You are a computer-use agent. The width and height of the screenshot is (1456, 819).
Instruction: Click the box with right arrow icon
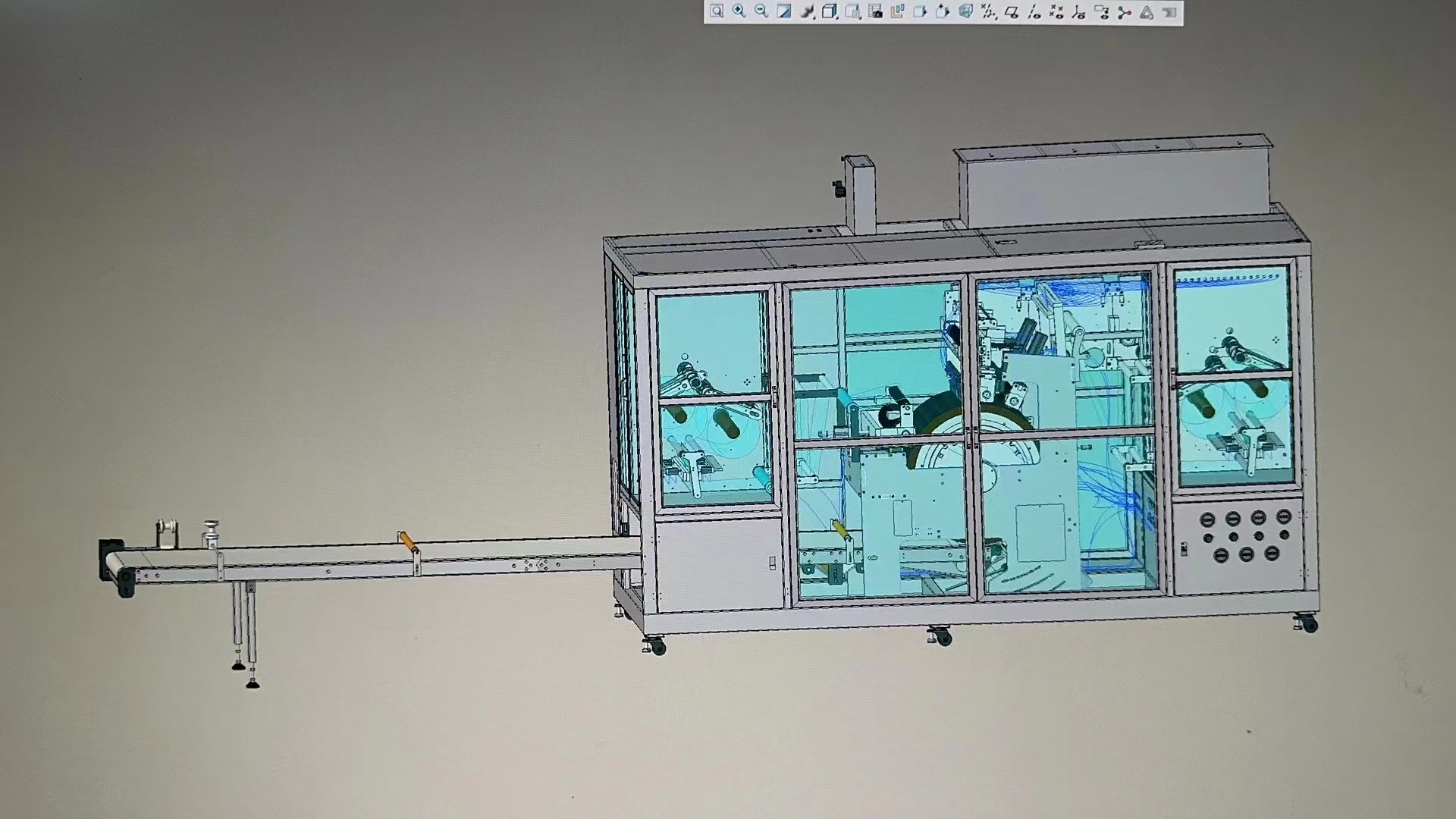920,11
